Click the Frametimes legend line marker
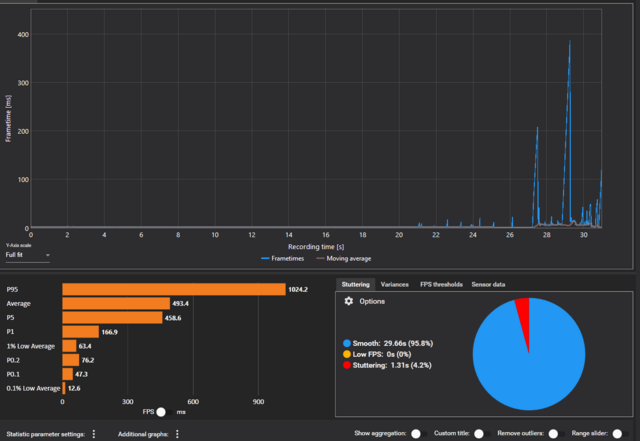This screenshot has width=640, height=441. click(x=265, y=258)
